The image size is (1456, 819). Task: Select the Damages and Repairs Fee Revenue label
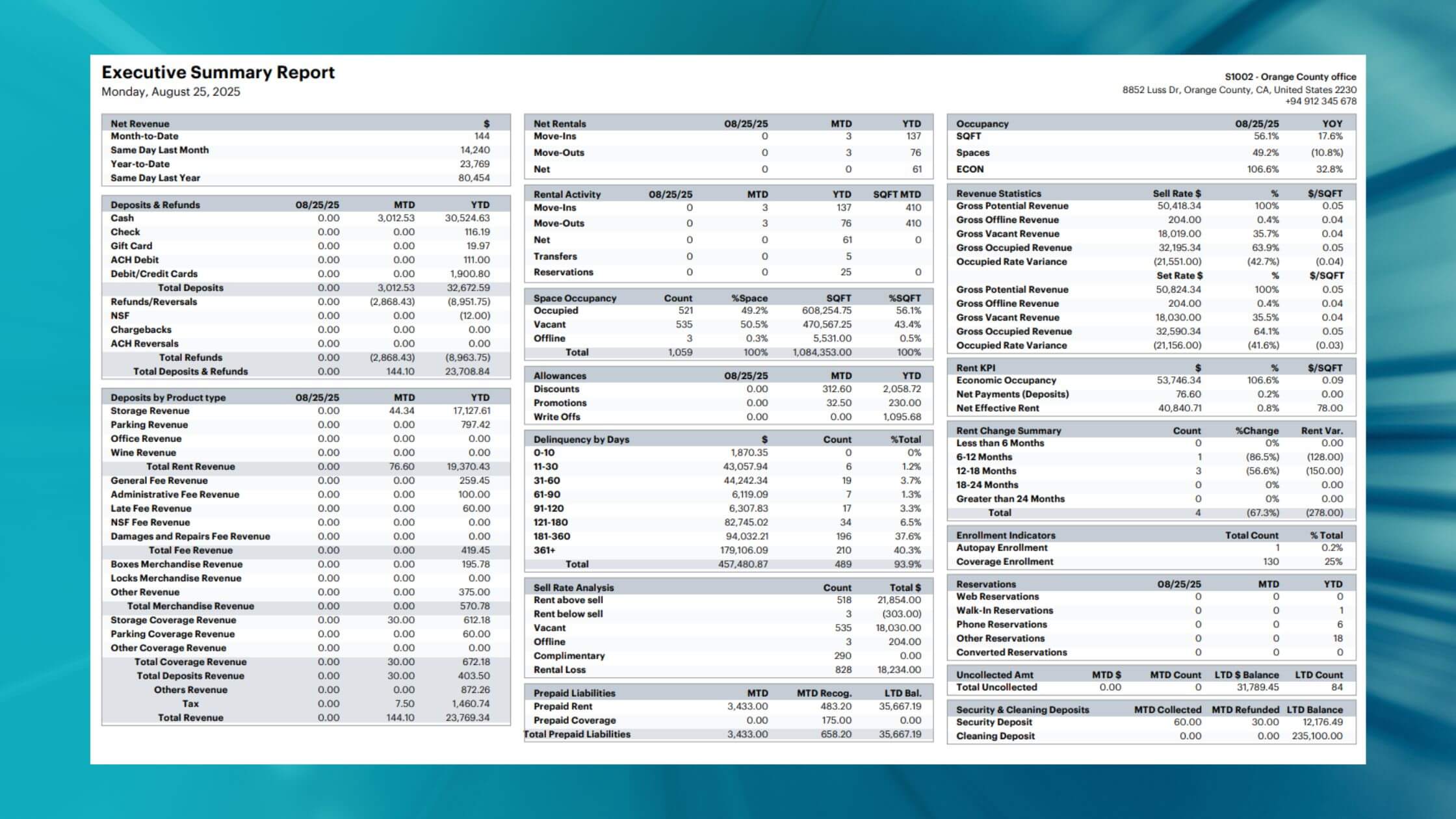pos(190,536)
